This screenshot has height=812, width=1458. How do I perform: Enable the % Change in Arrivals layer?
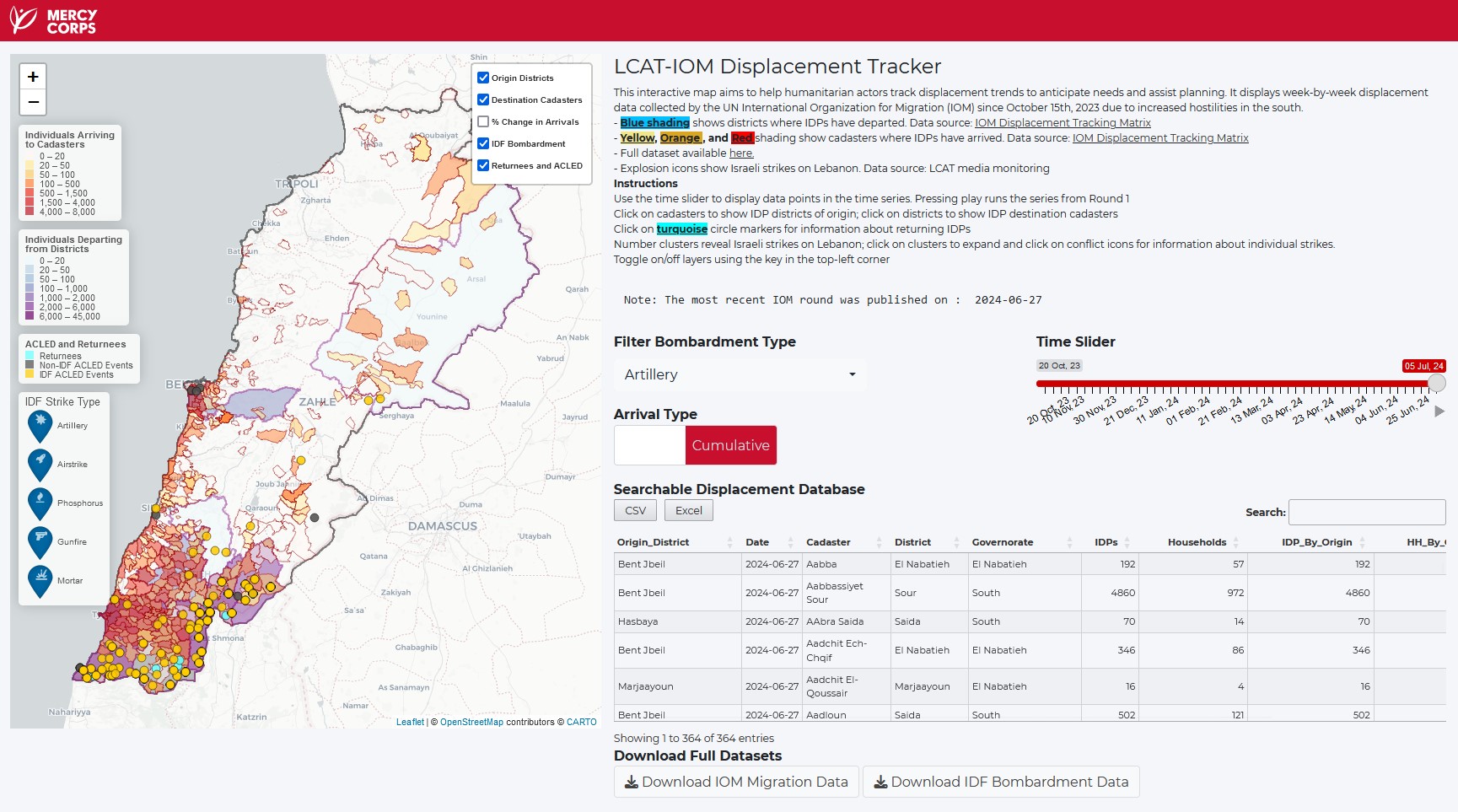click(482, 121)
